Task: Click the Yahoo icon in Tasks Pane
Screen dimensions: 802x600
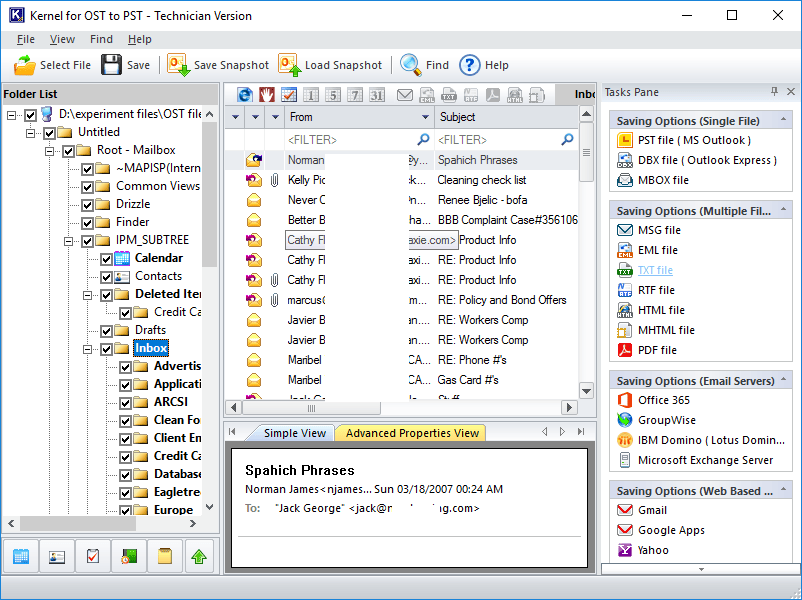Action: (x=625, y=550)
